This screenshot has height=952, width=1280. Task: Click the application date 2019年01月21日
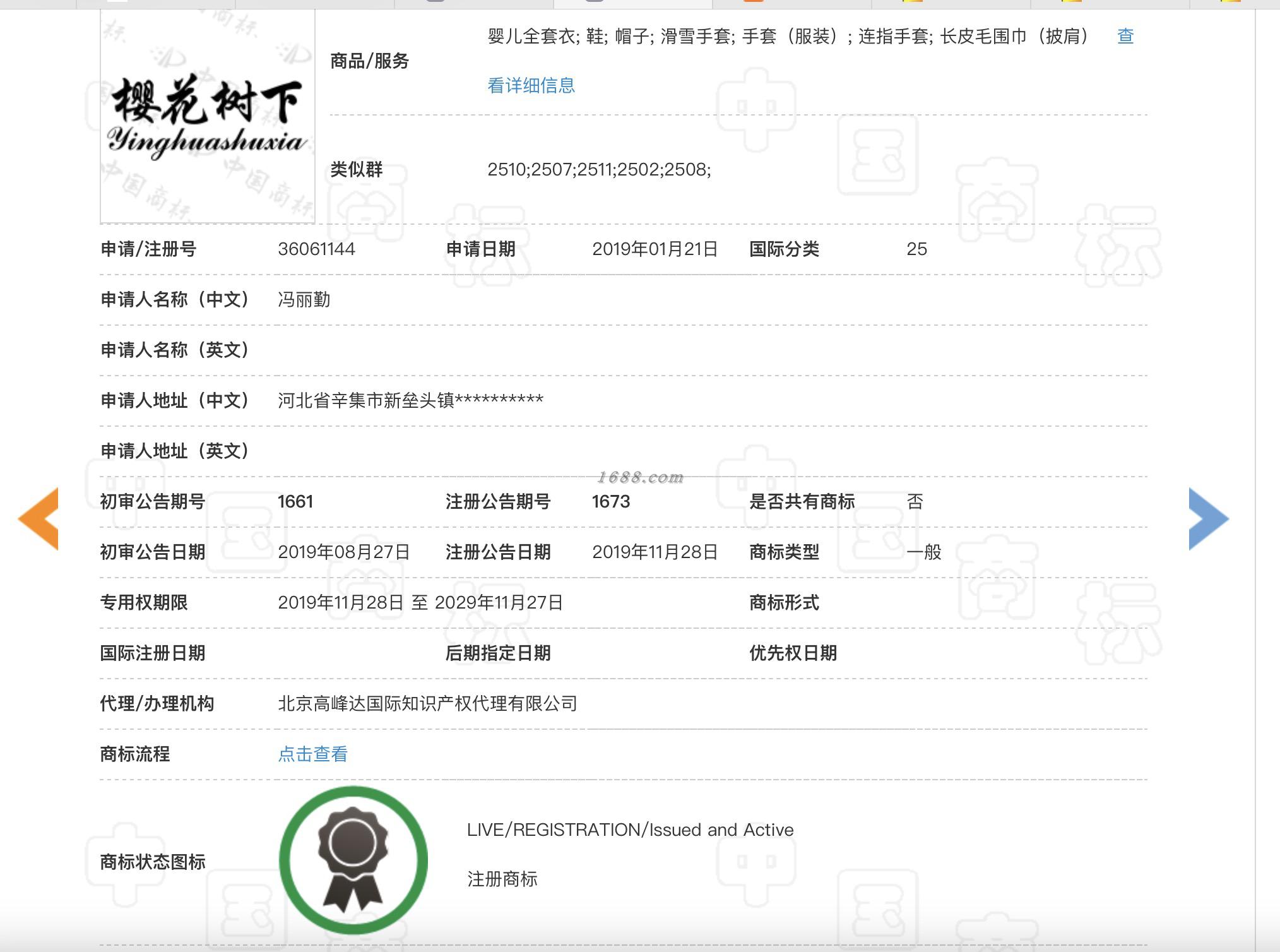pos(655,249)
